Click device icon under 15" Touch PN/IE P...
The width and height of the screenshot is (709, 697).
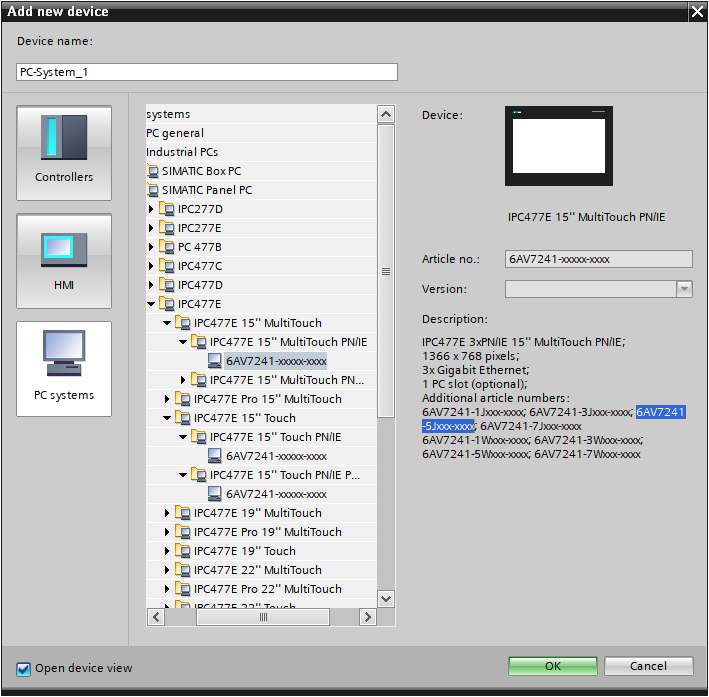pyautogui.click(x=214, y=494)
